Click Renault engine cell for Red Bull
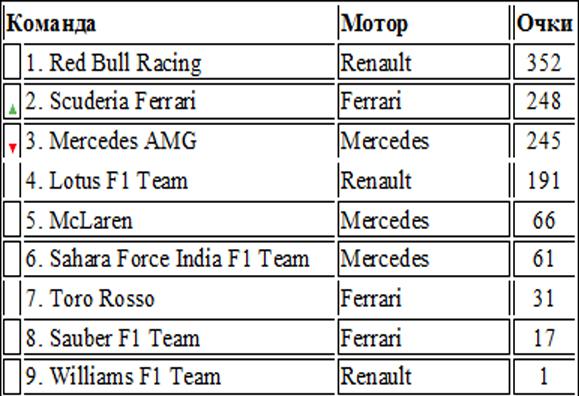The width and height of the screenshot is (579, 396). click(424, 62)
